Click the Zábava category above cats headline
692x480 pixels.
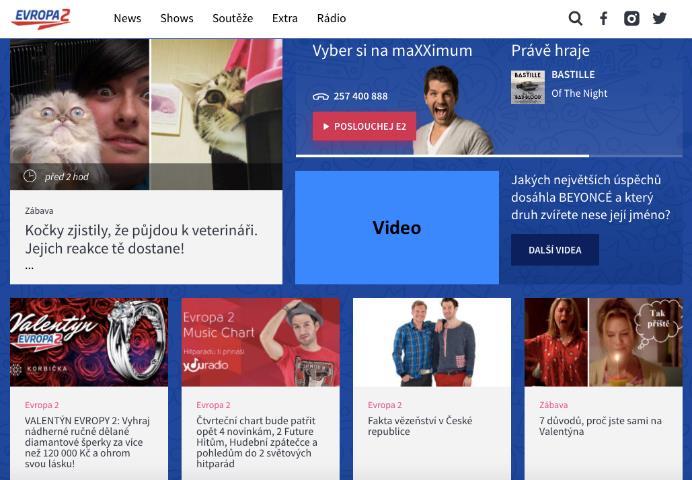(39, 211)
